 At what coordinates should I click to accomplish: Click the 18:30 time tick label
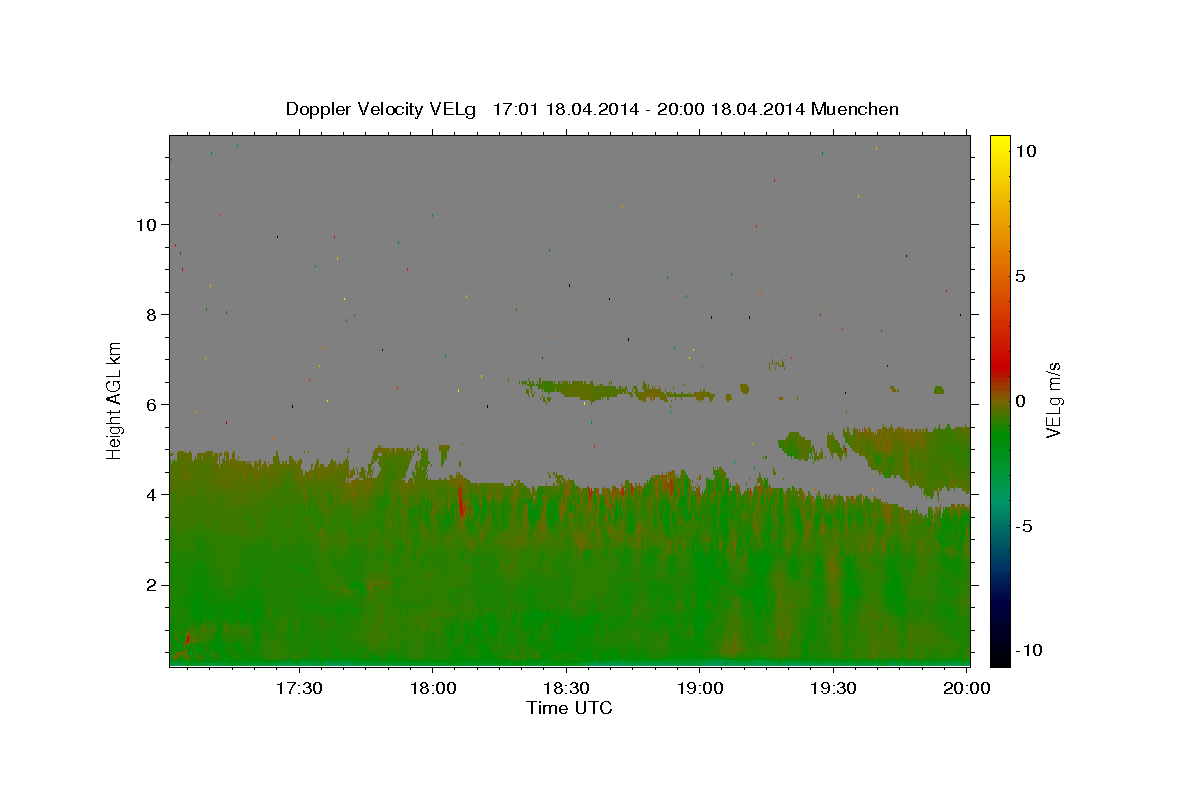(x=566, y=688)
